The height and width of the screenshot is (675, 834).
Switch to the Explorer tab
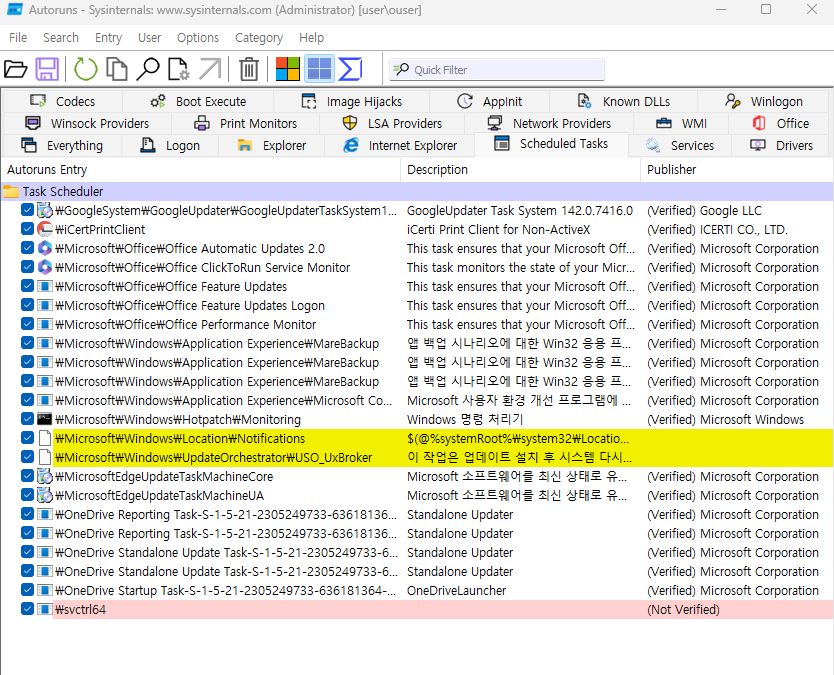click(271, 145)
